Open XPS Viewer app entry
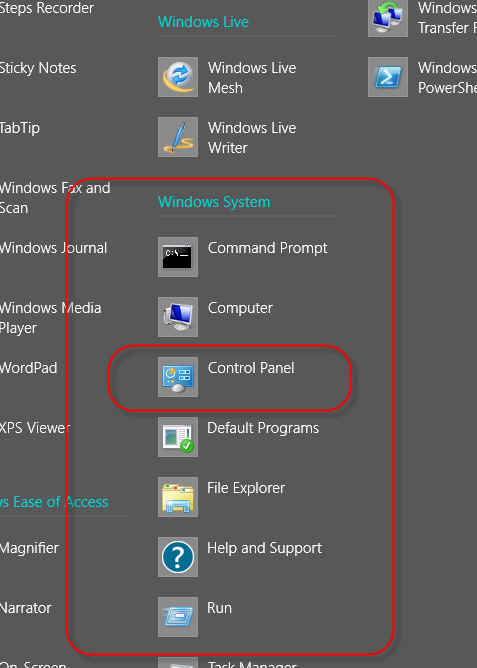The width and height of the screenshot is (477, 668). 35,428
